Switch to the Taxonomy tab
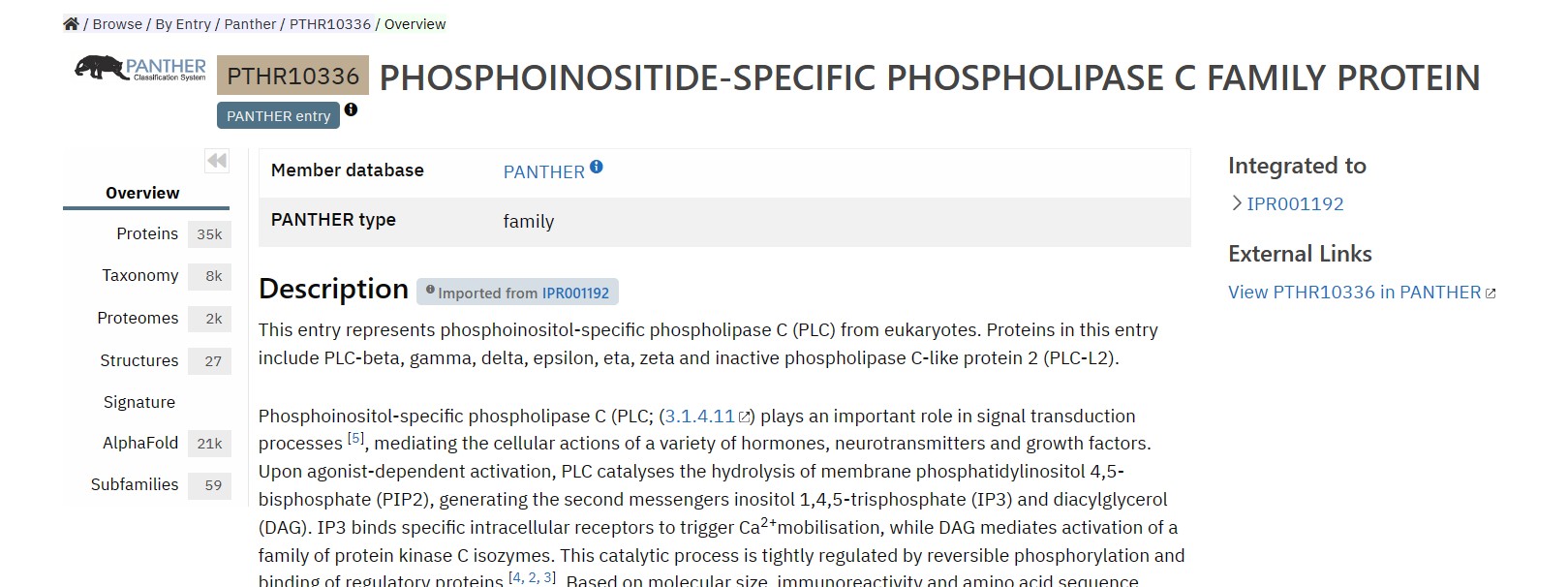Screen dimensions: 1568x587 pyautogui.click(x=164, y=276)
